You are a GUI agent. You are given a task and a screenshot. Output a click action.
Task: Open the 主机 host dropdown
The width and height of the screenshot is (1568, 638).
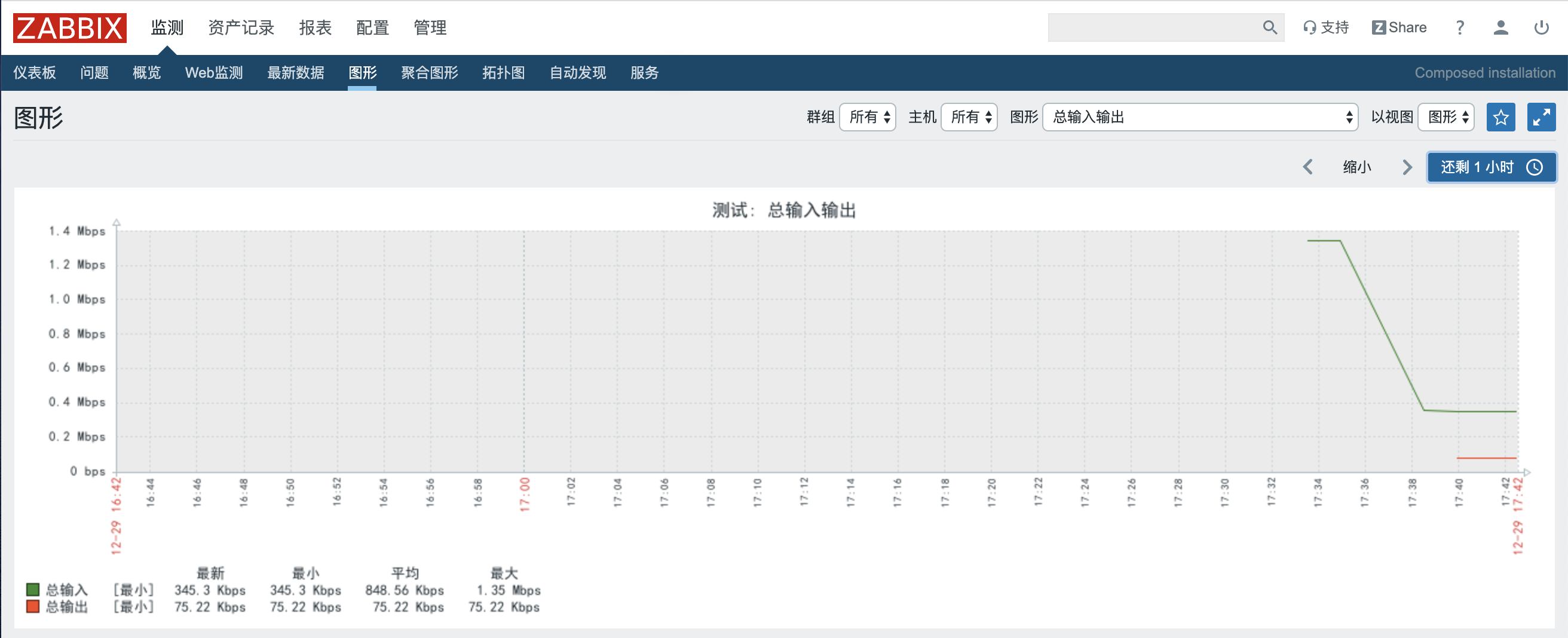969,117
